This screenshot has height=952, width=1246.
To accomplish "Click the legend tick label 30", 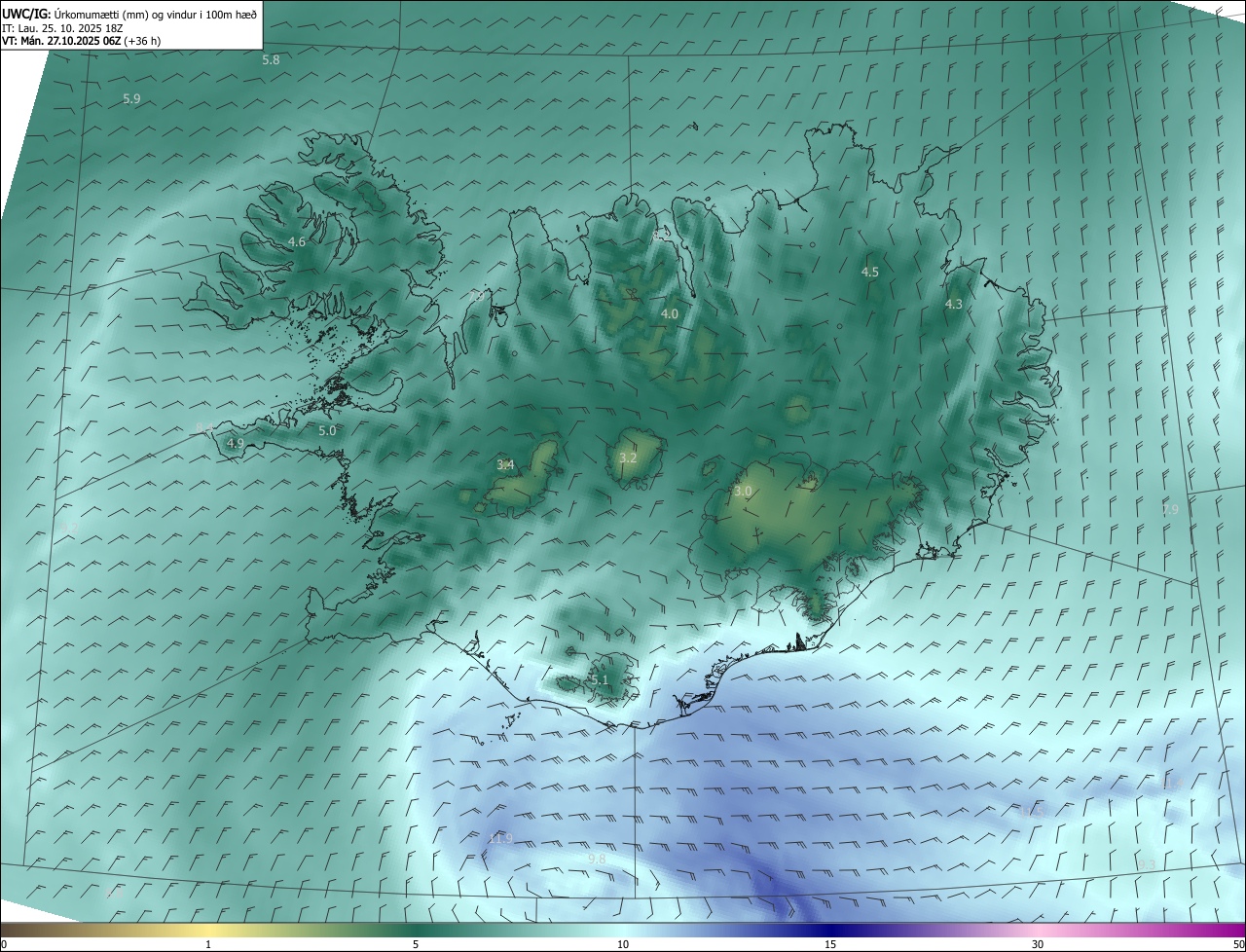I will [x=1038, y=945].
